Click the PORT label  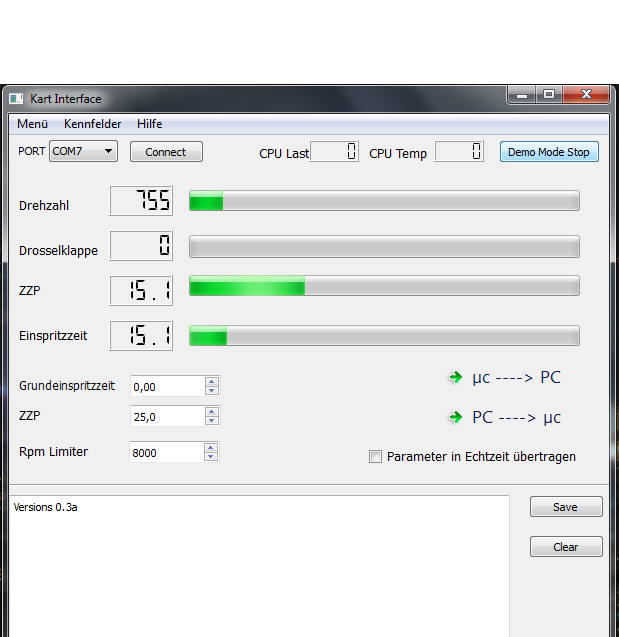[x=32, y=151]
